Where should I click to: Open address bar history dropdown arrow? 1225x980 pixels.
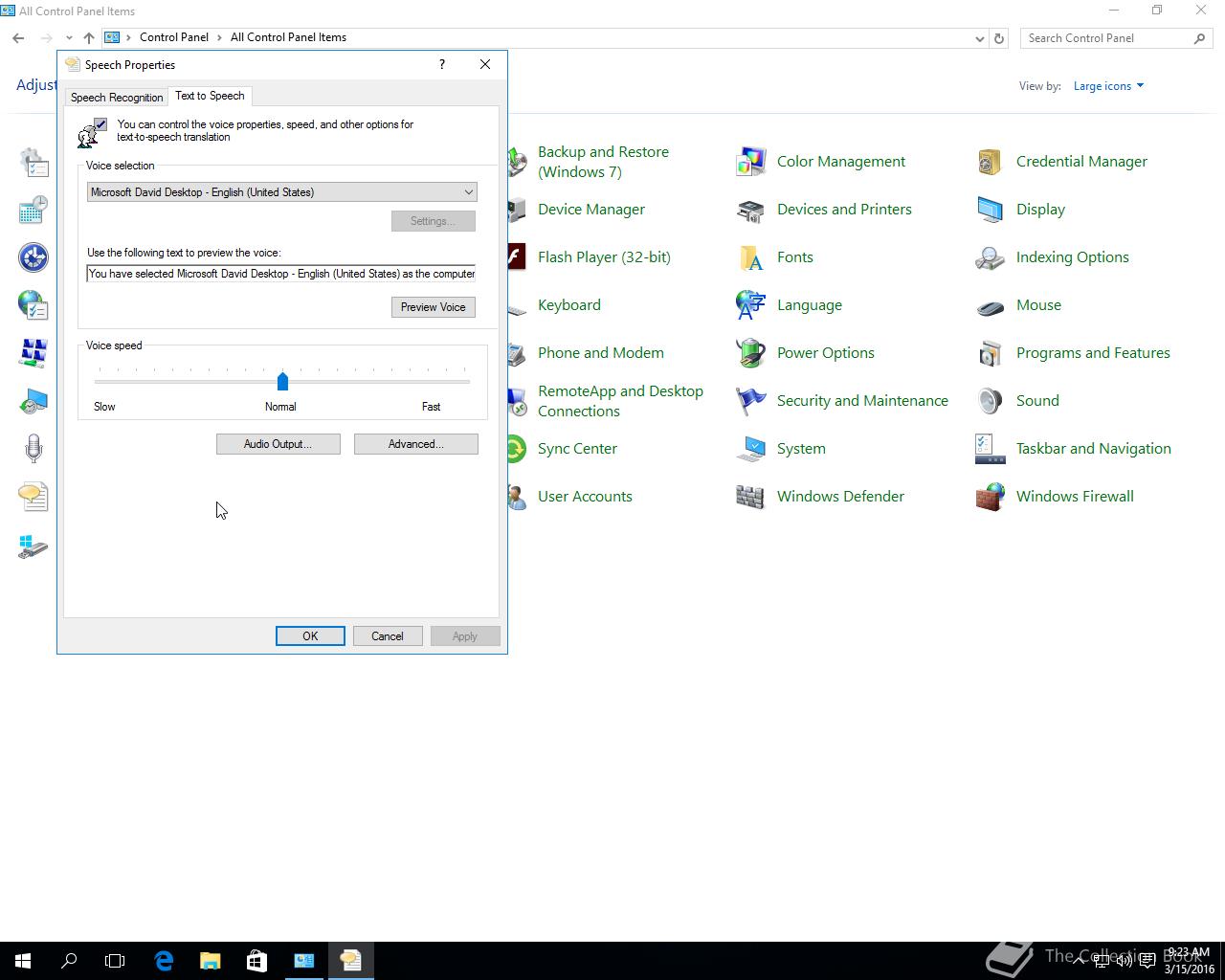coord(979,38)
